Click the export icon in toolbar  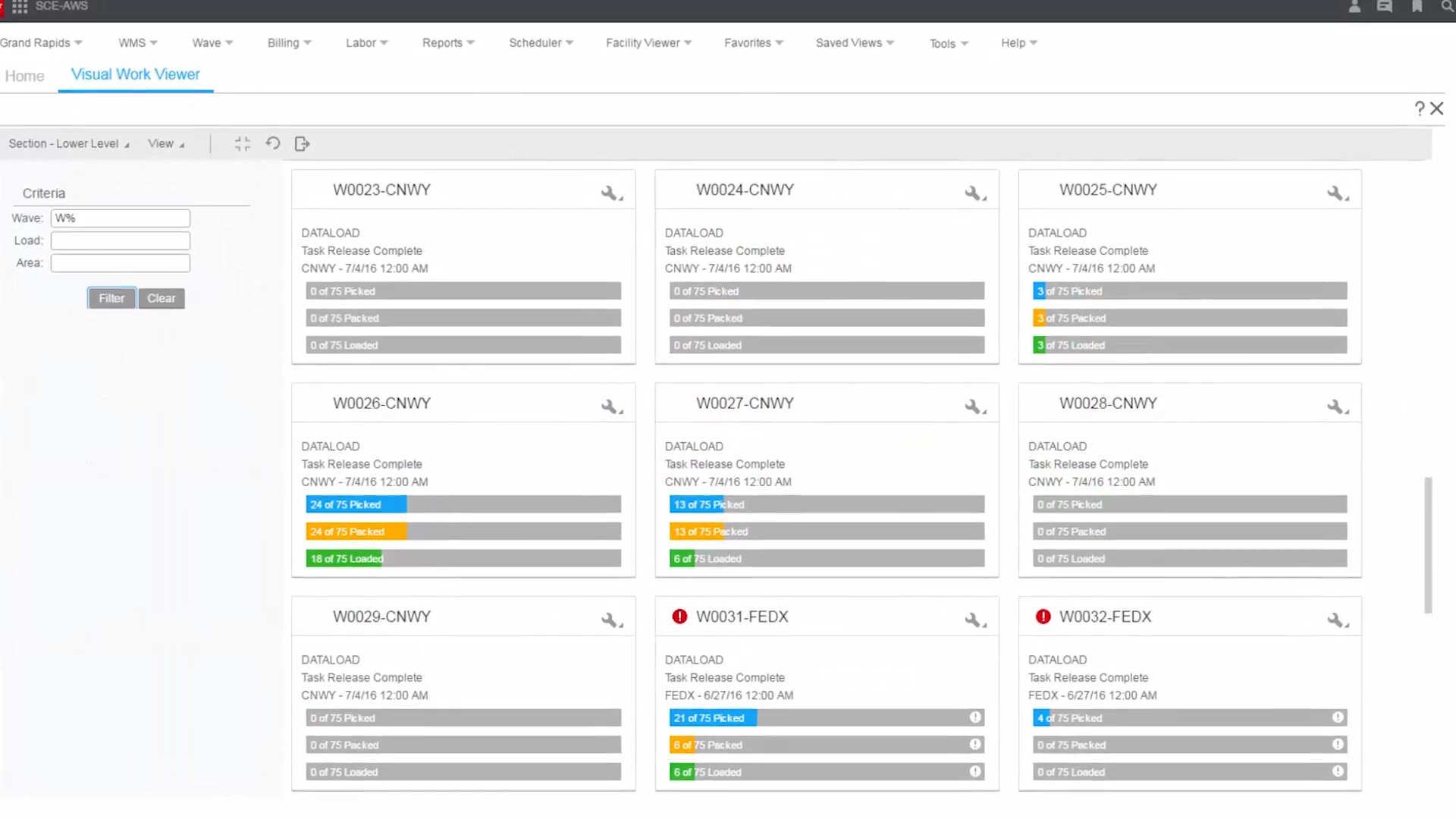pos(302,144)
